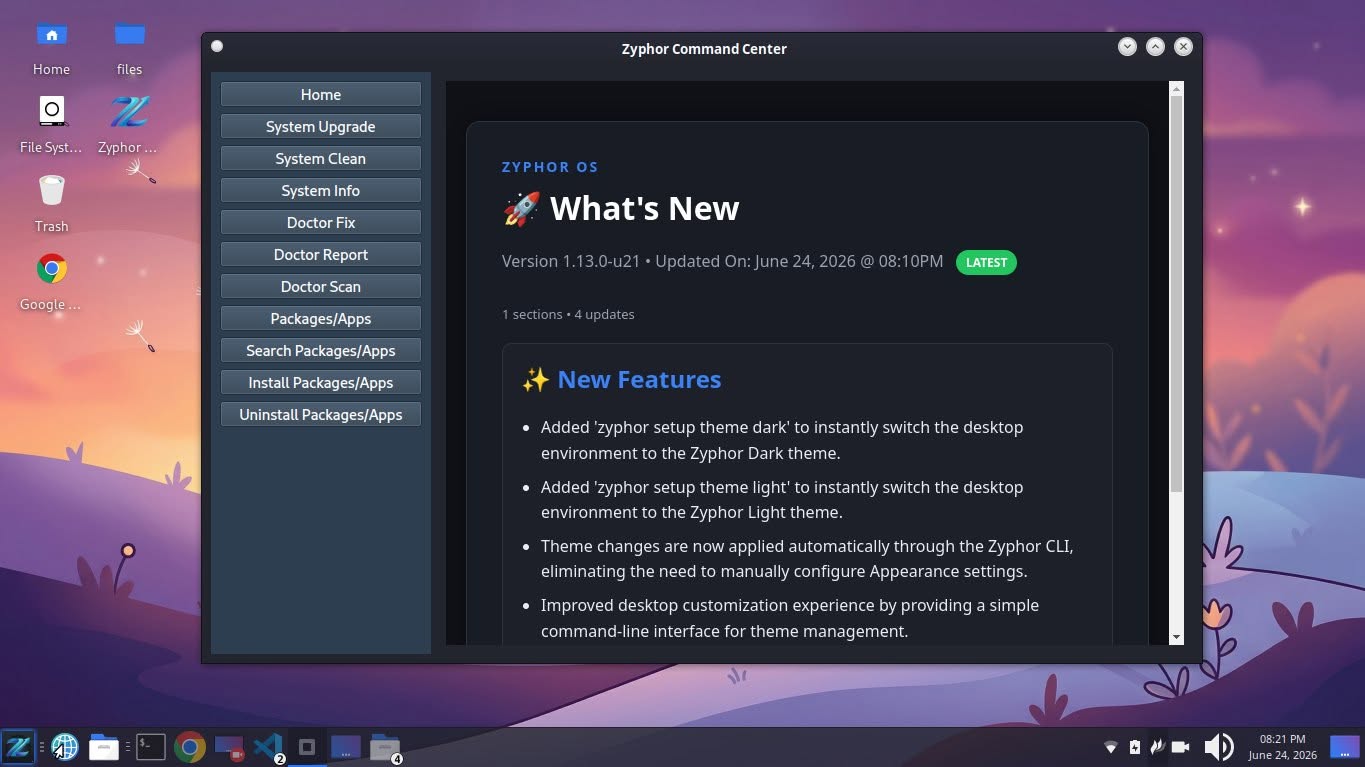
Task: Click the green LATEST badge
Action: [x=986, y=262]
